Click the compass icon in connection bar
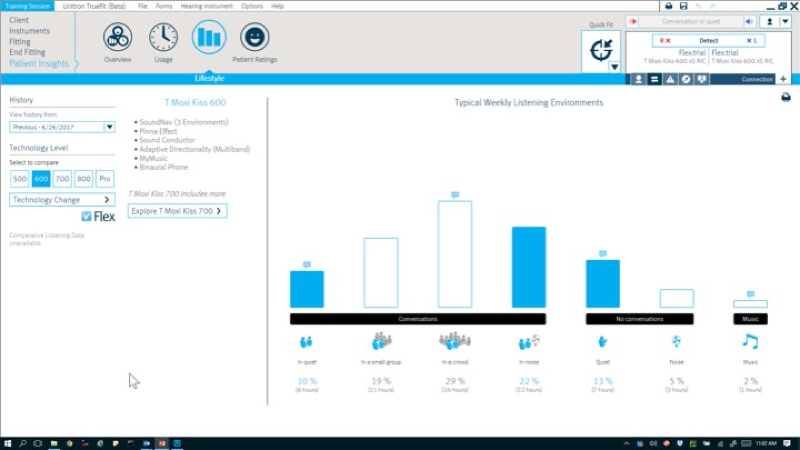 pos(686,79)
